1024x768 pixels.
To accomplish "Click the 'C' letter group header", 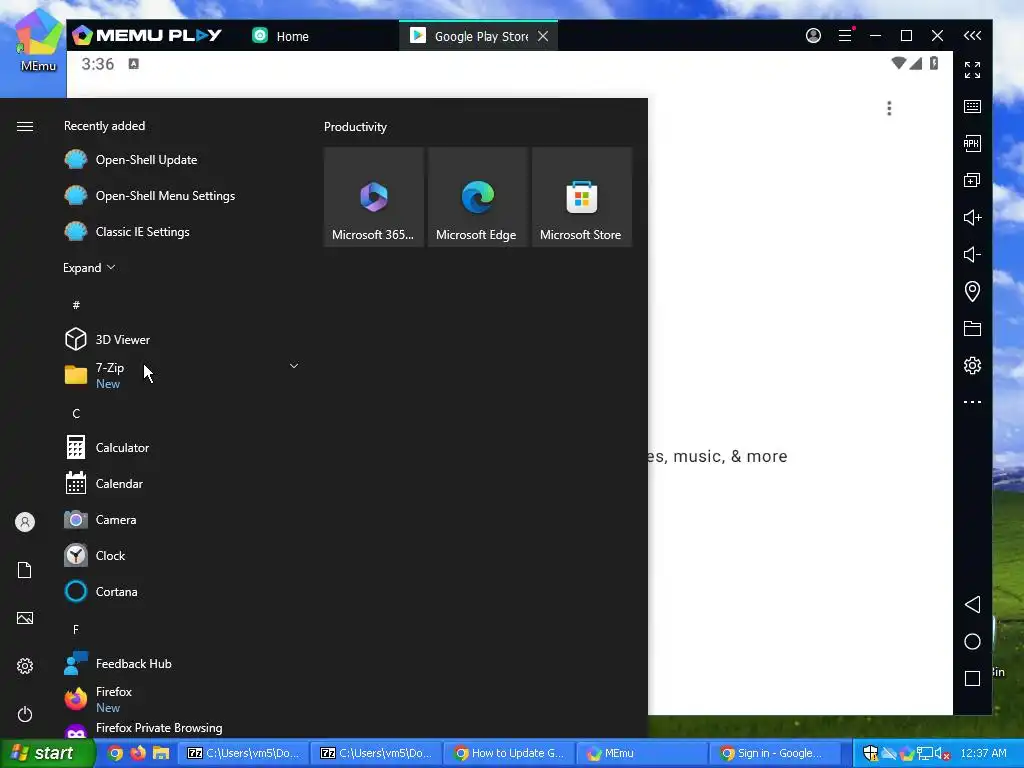I will (76, 413).
